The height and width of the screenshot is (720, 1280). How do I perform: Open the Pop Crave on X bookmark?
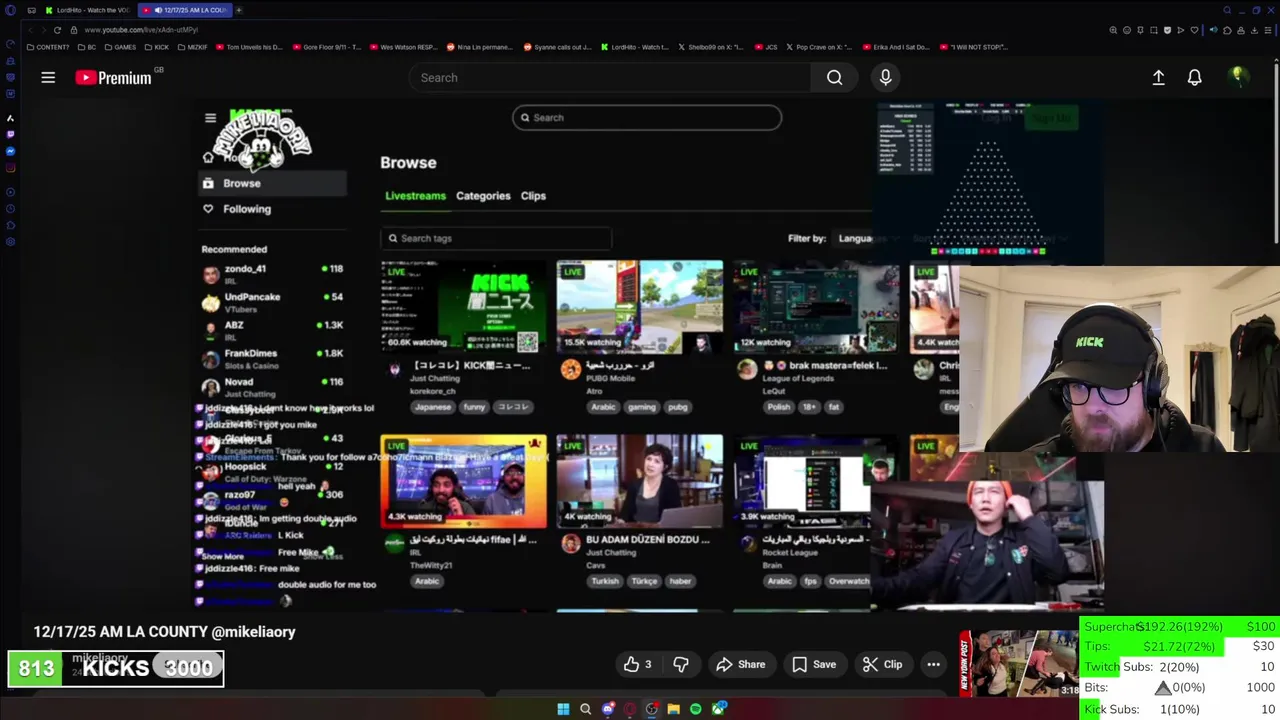(x=819, y=47)
